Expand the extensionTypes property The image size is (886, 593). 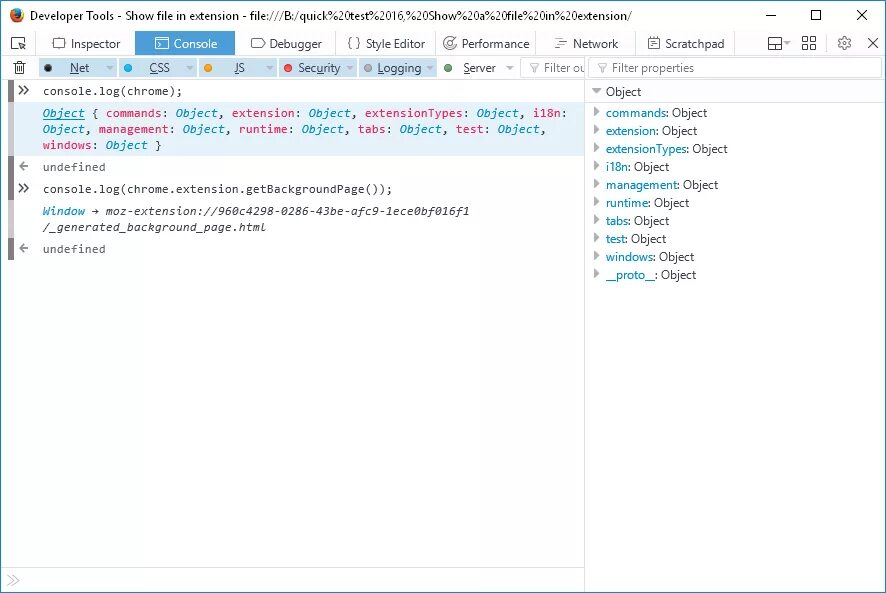[596, 148]
